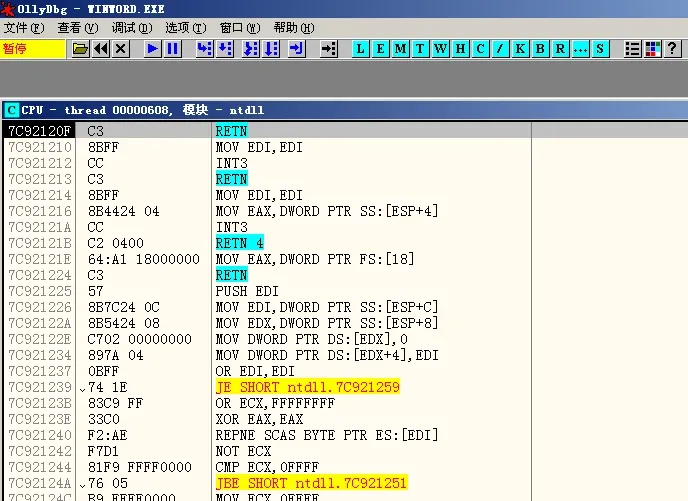The height and width of the screenshot is (501, 688).
Task: Select the NOT ECX instruction
Action: pyautogui.click(x=244, y=451)
